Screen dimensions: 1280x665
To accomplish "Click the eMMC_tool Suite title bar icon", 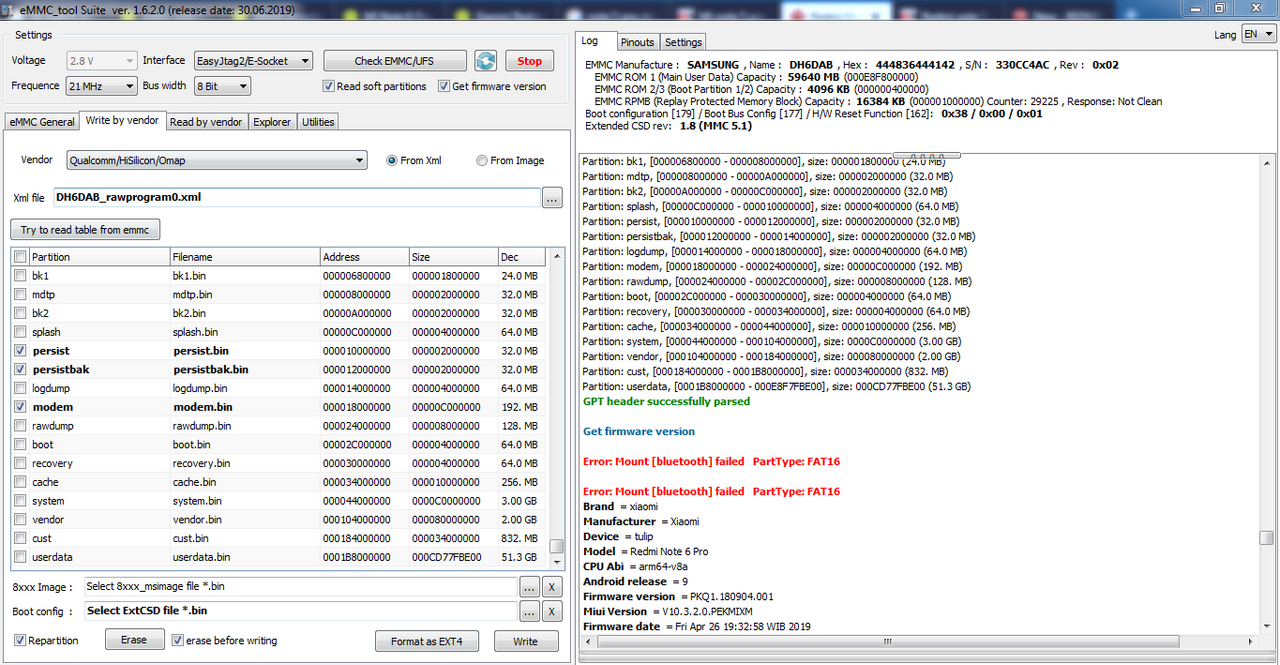I will click(9, 8).
